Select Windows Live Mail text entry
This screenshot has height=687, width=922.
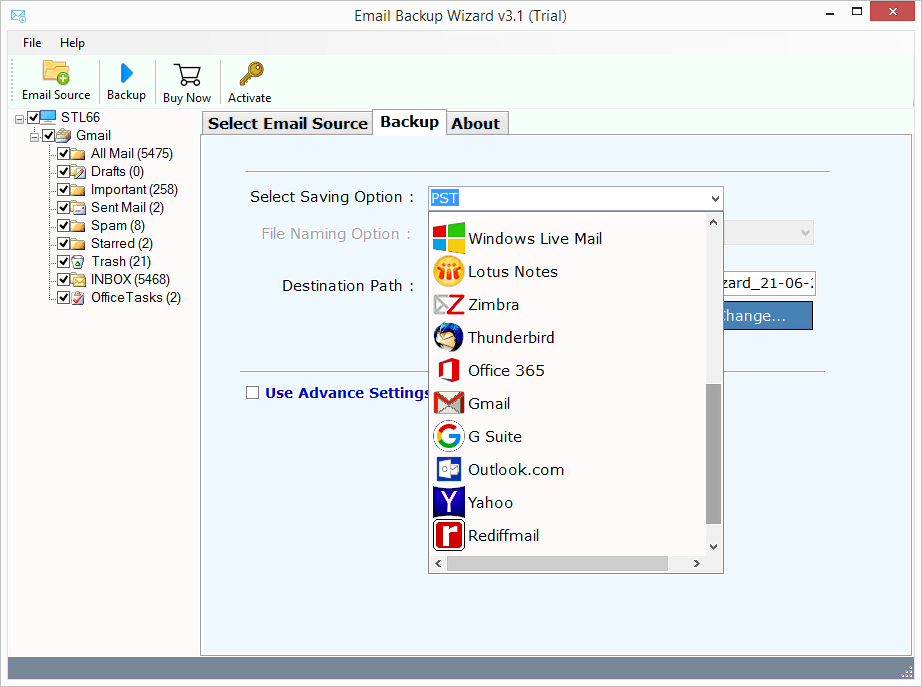(535, 239)
